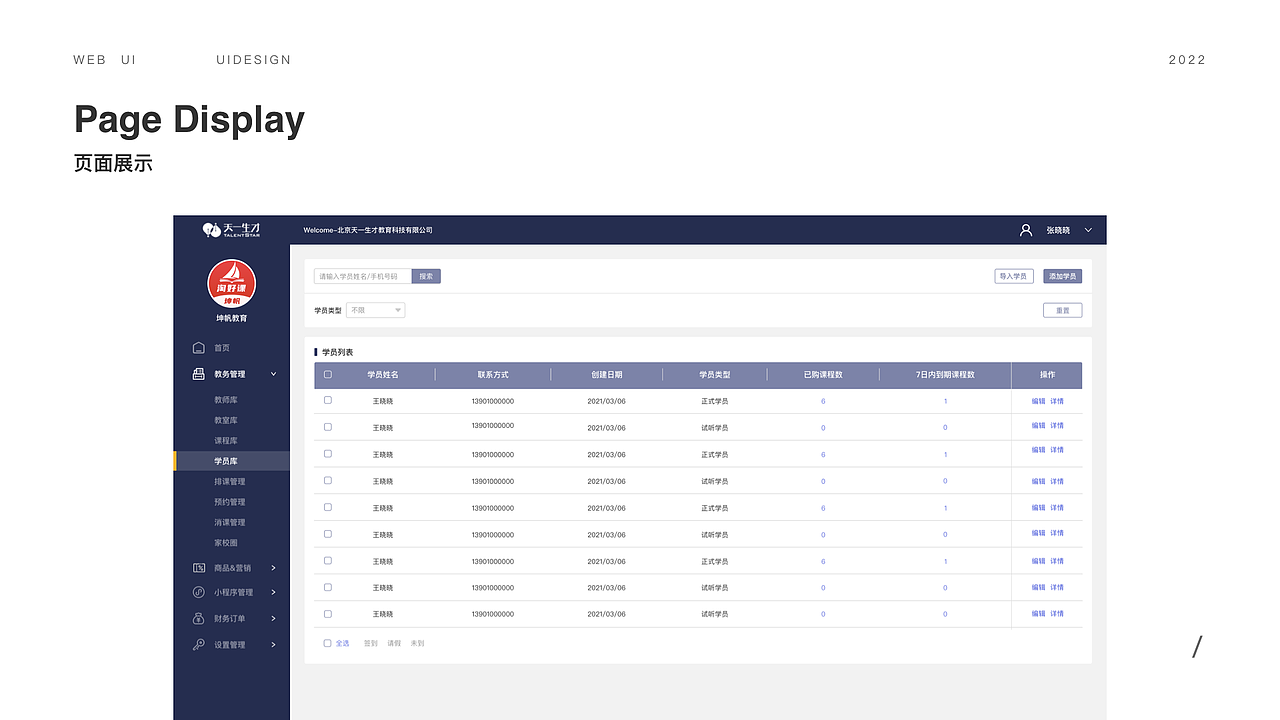Open the 学员类型 dropdown showing 不限
The image size is (1280, 720).
[375, 310]
